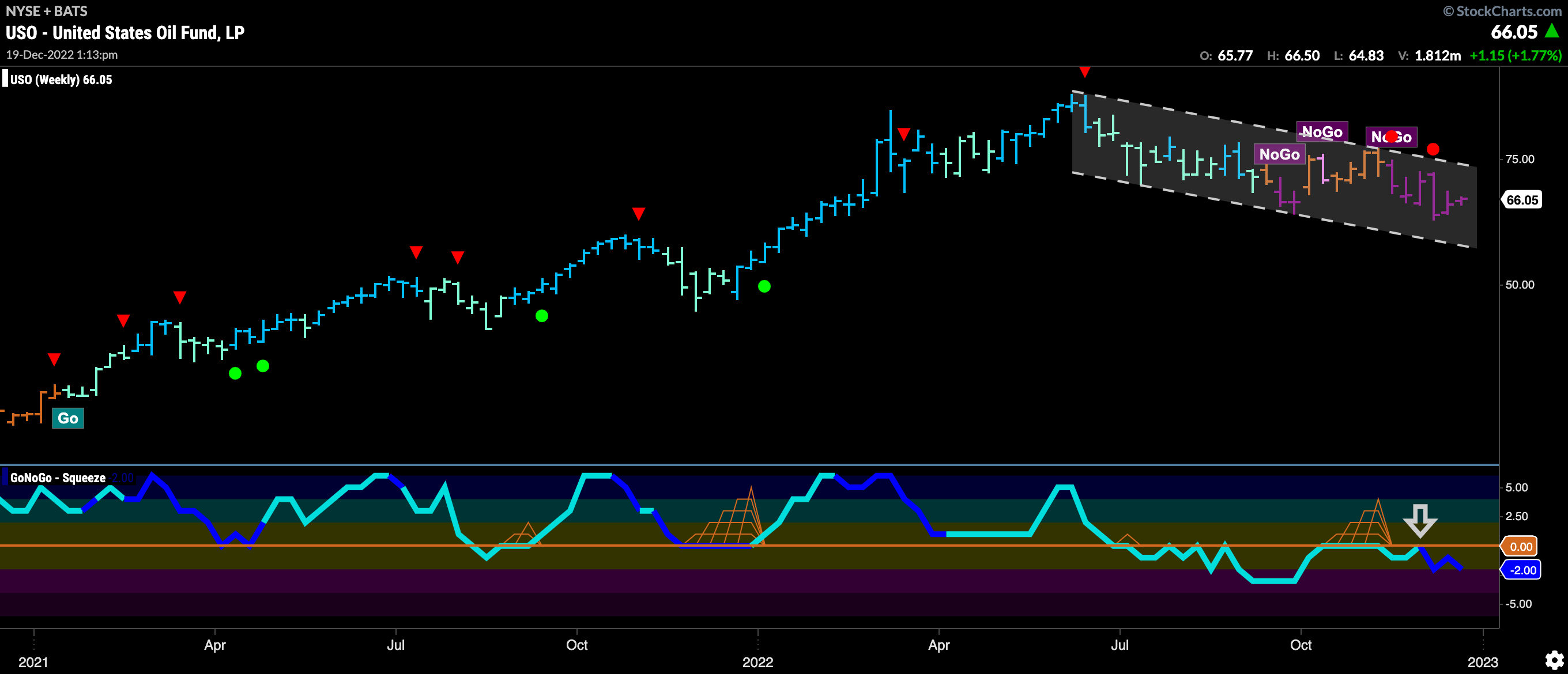Click the grey down-arrow in the Squeeze panel

(x=1420, y=521)
